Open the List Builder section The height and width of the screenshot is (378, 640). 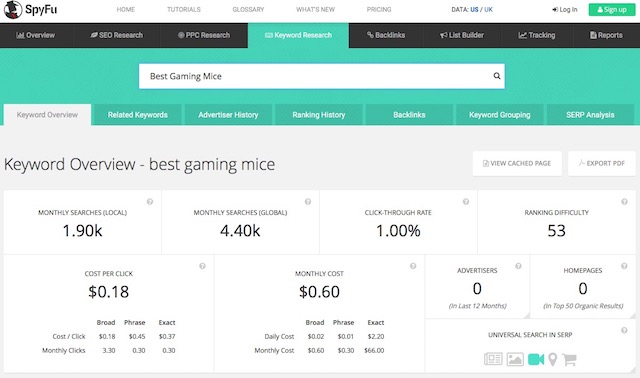pos(462,36)
